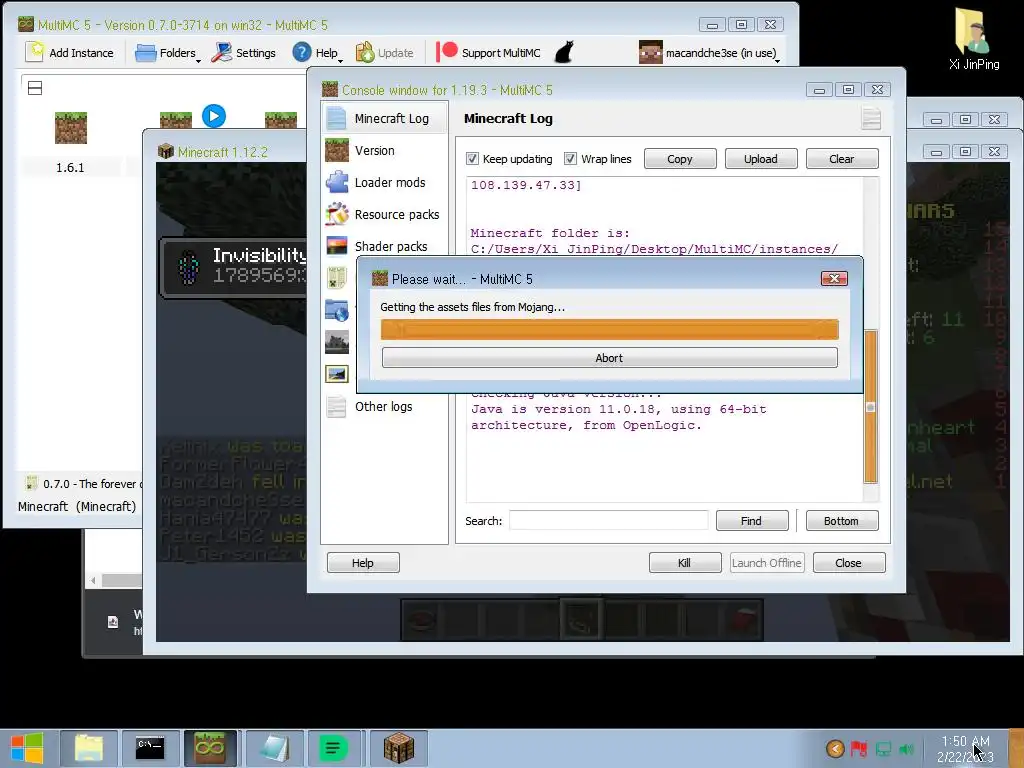Click the network tray icon
The image size is (1024, 768).
point(883,748)
